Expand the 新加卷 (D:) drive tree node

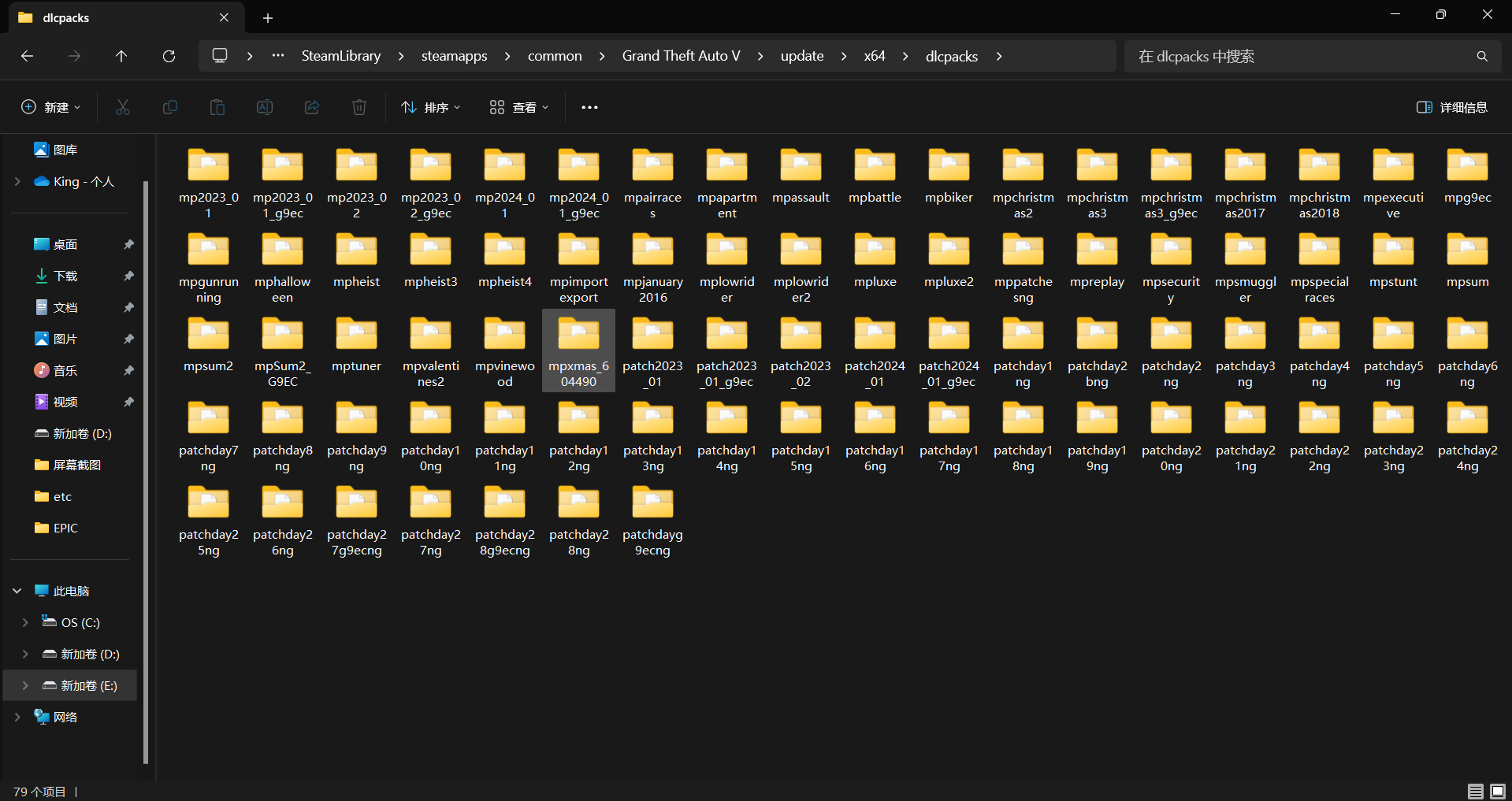tap(25, 654)
